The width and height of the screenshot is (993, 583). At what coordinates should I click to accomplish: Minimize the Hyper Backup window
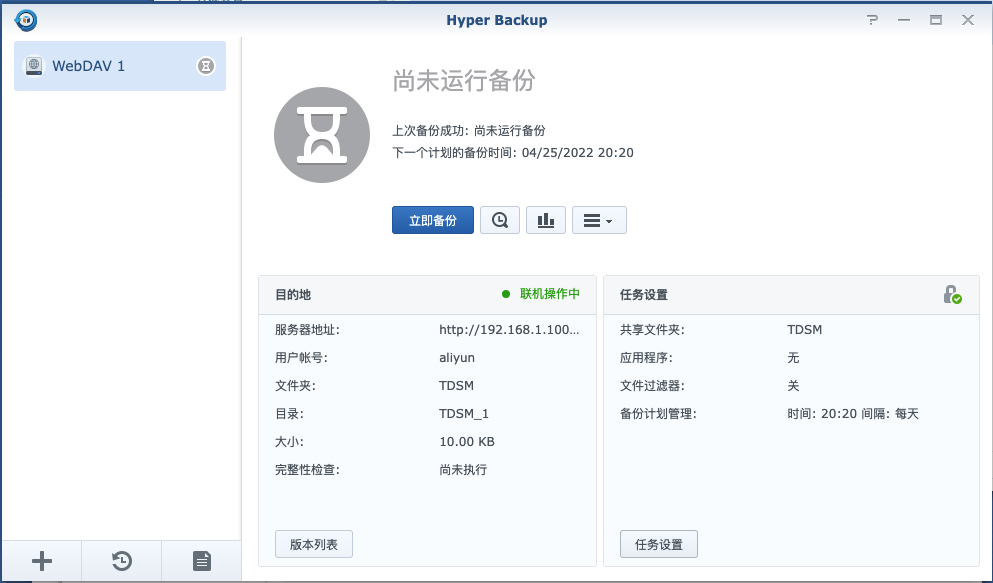[x=904, y=20]
